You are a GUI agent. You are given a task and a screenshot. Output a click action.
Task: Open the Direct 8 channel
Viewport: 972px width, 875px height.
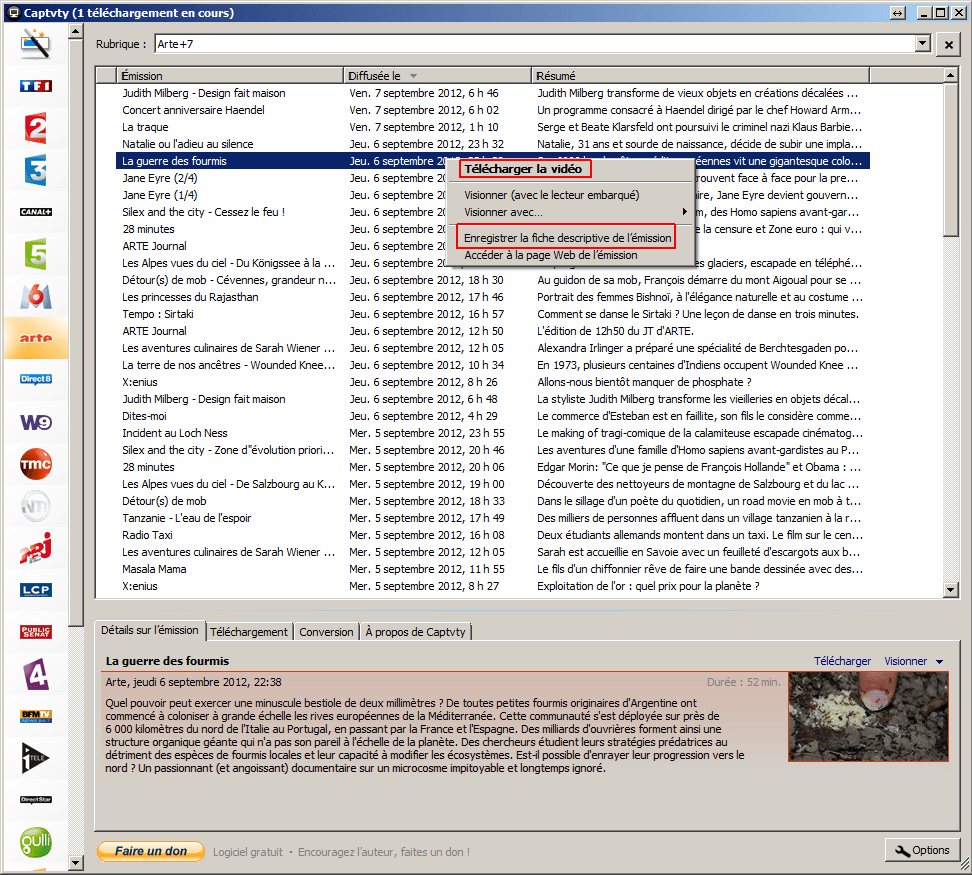[x=35, y=379]
